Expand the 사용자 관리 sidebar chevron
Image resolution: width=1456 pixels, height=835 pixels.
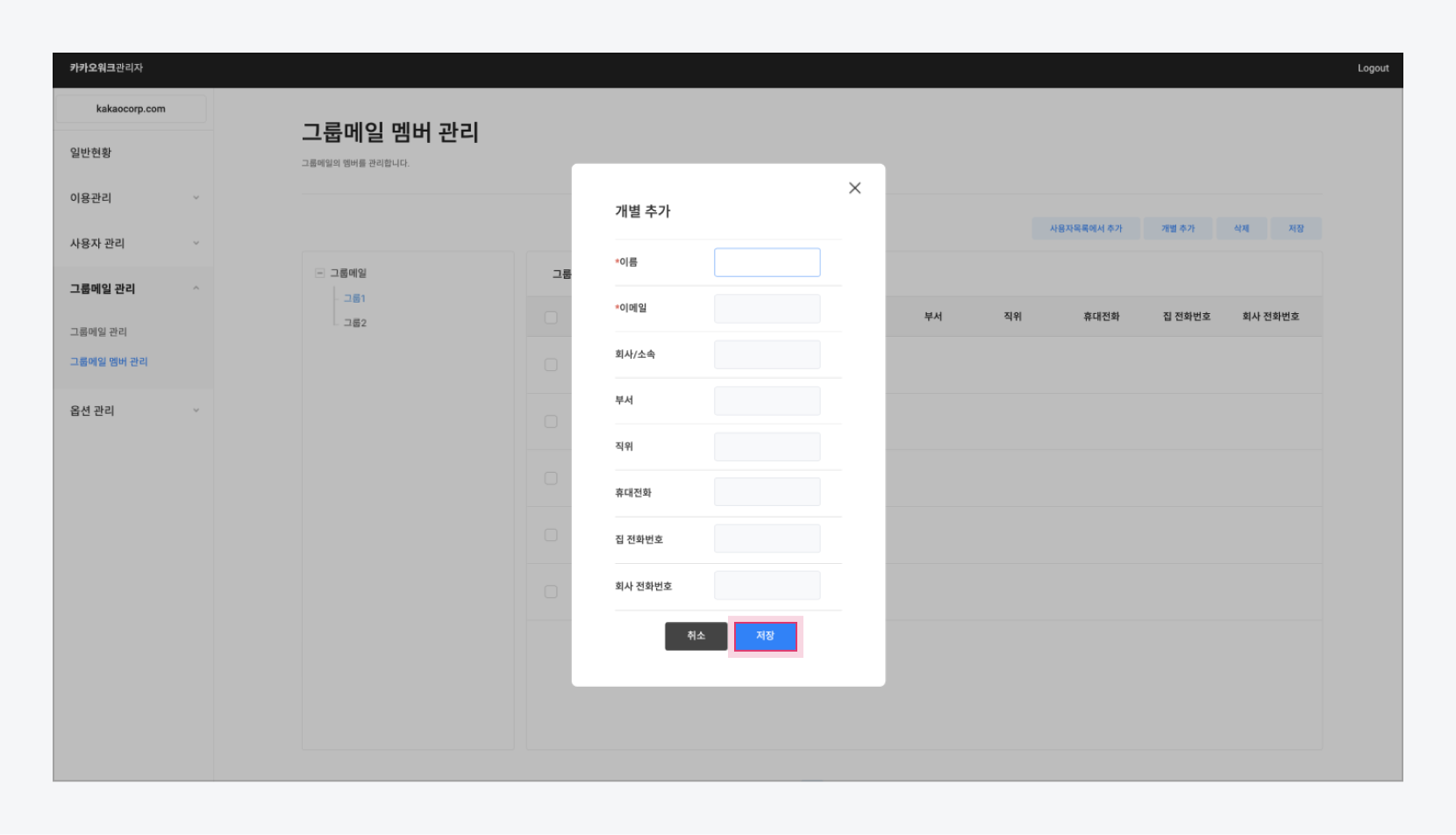(x=196, y=244)
